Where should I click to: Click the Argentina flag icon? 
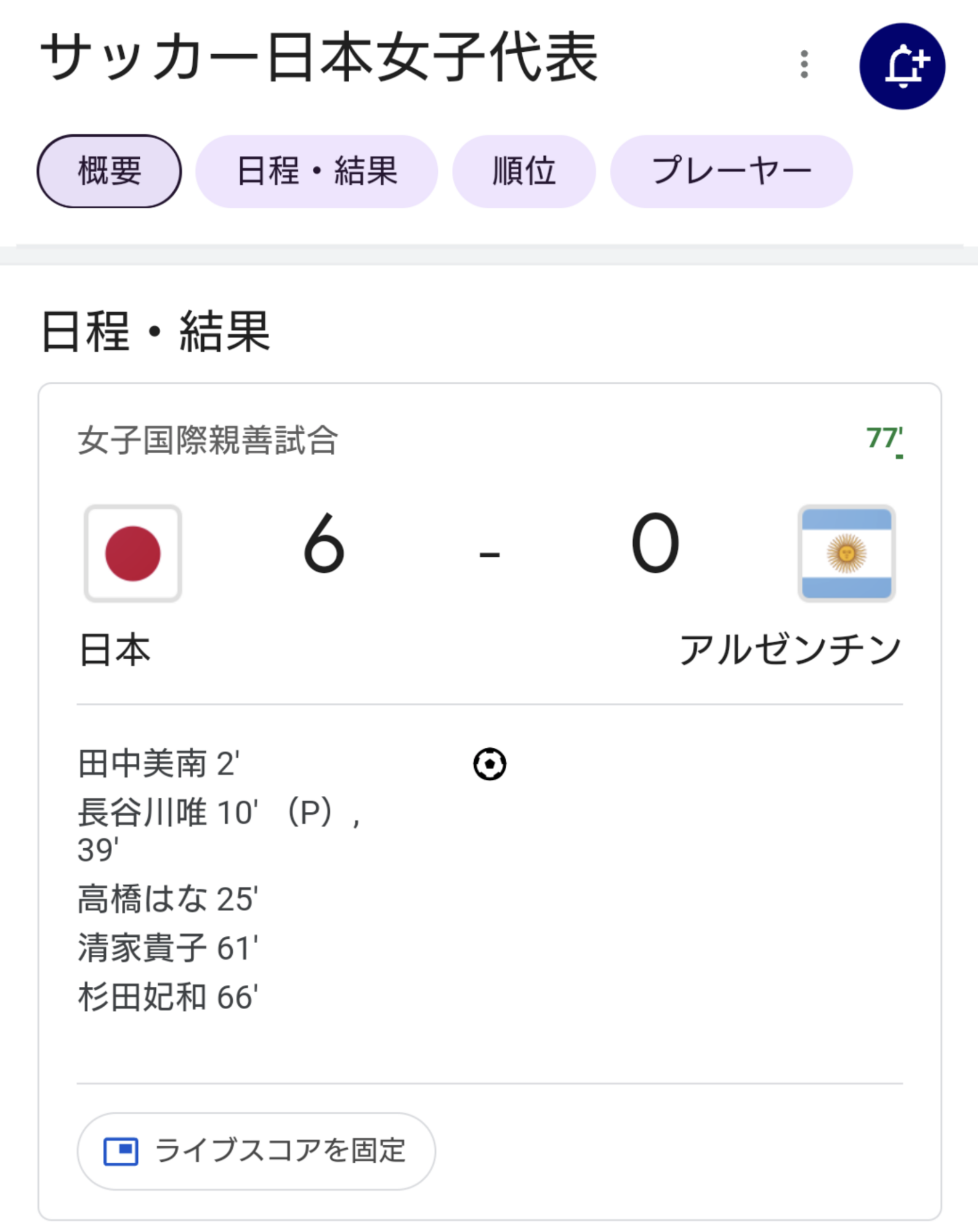tap(846, 553)
